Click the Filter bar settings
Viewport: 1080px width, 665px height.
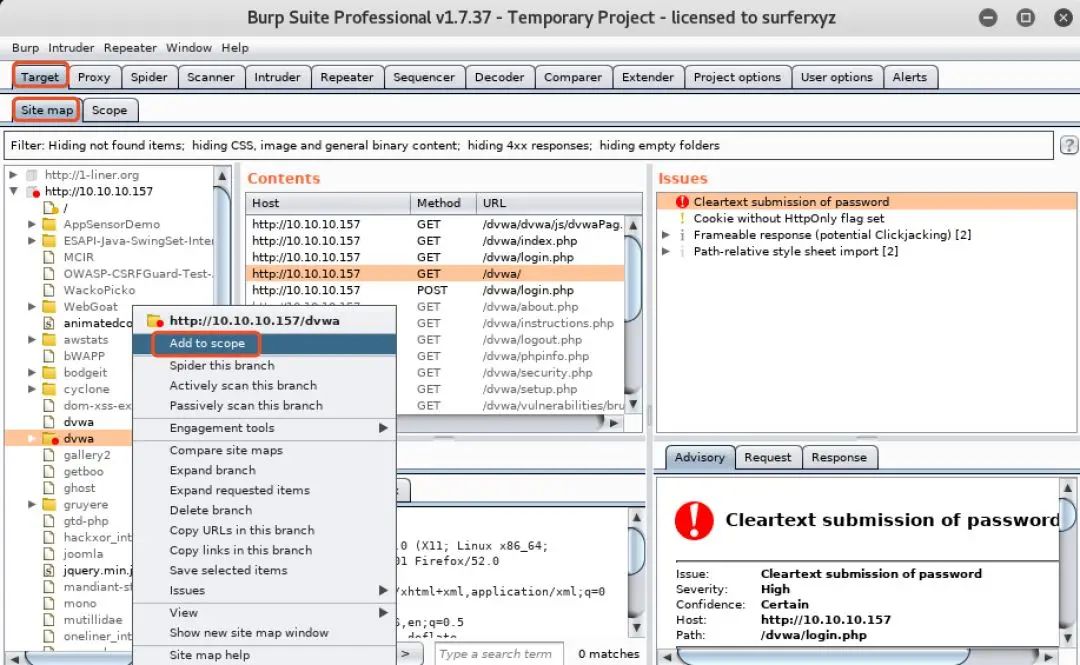(528, 145)
